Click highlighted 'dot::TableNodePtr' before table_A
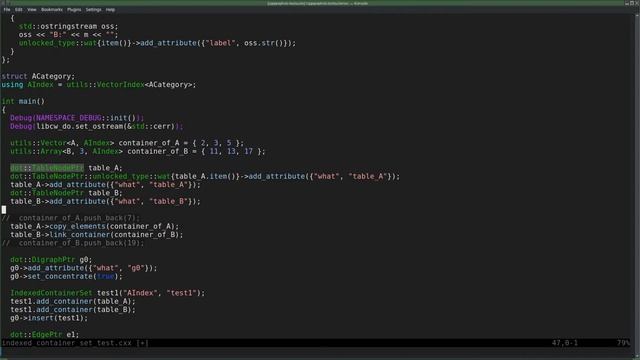 47,168
